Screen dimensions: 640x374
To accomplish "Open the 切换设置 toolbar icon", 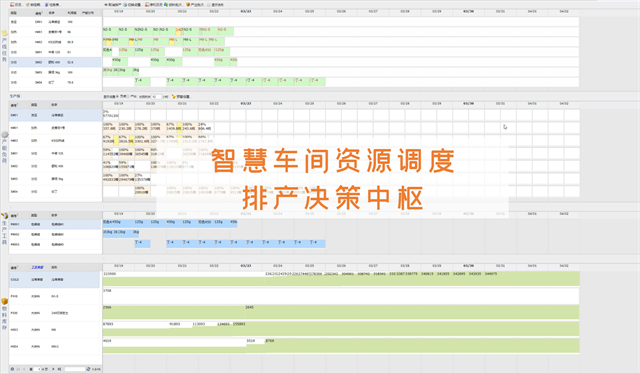I will (125, 5).
